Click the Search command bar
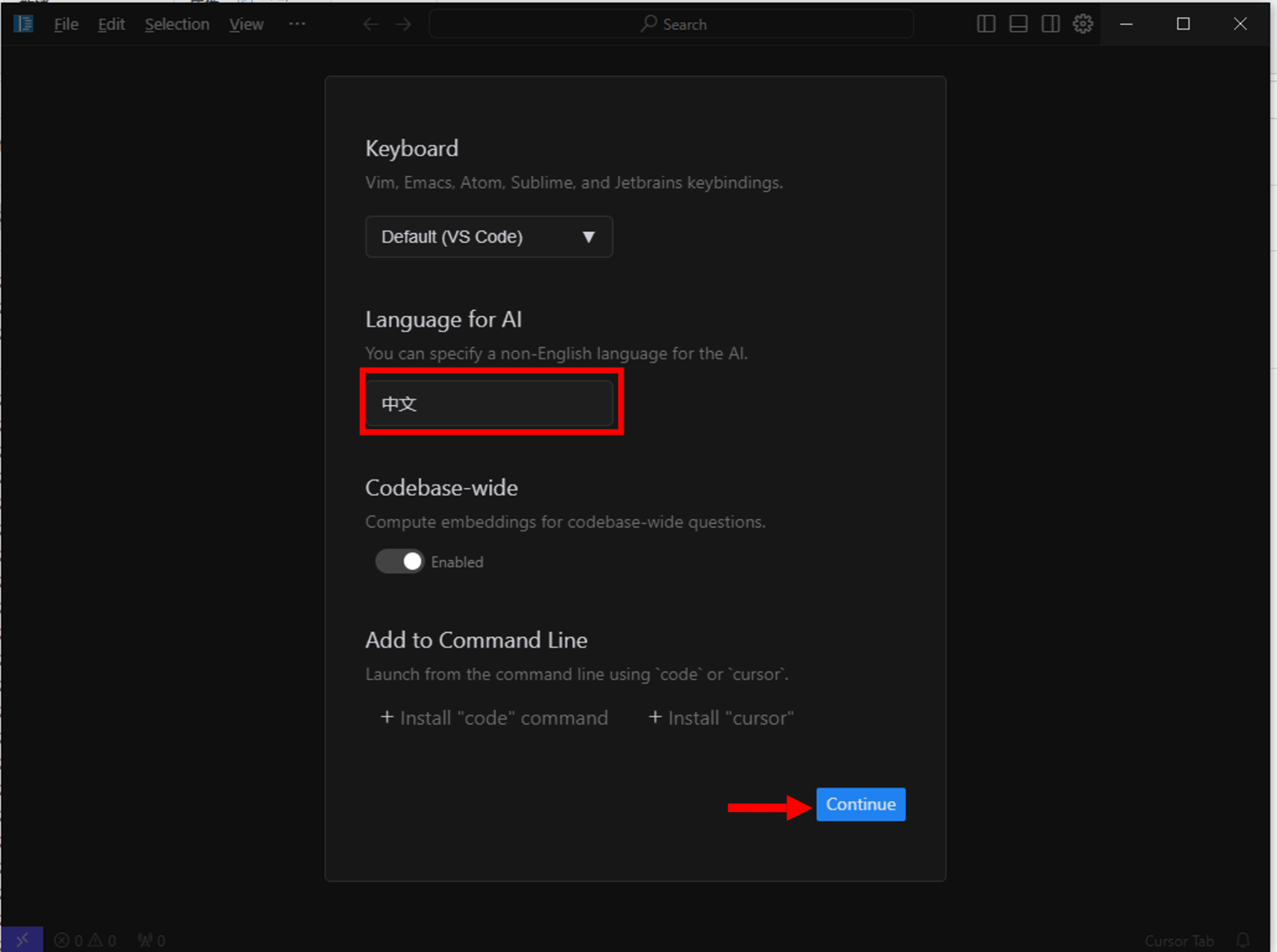1277x952 pixels. coord(672,24)
